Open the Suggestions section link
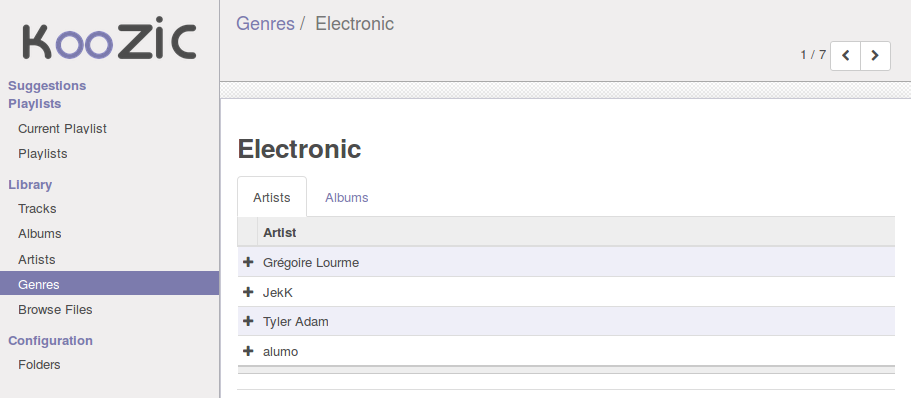Viewport: 911px width, 398px height. 47,85
